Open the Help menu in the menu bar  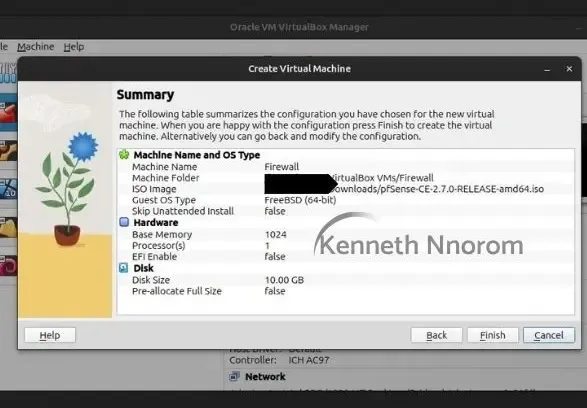74,47
